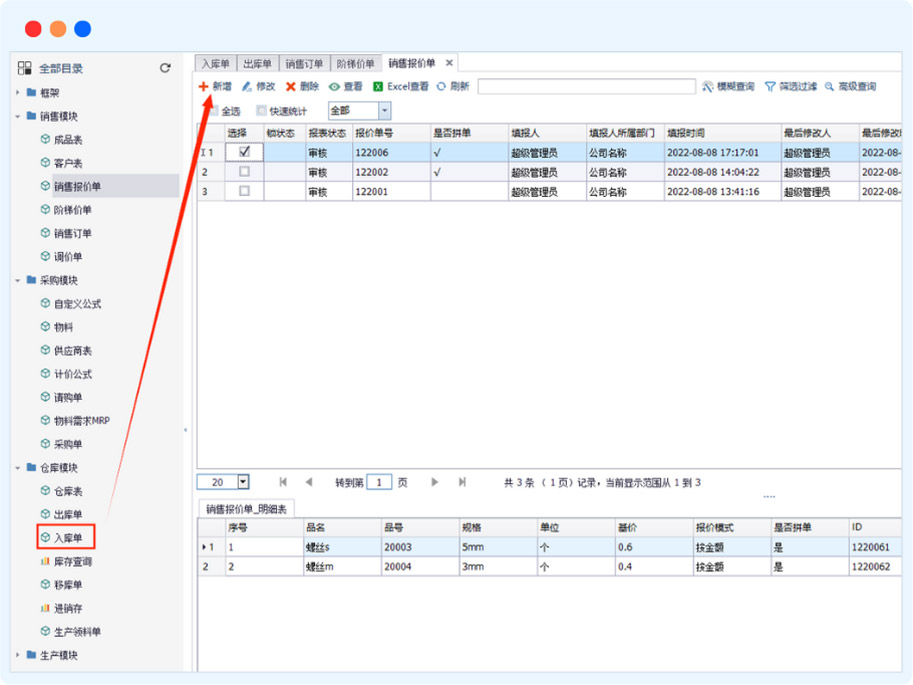Click the 刷新 (Refresh) toolbar icon
The height and width of the screenshot is (685, 913).
click(441, 87)
